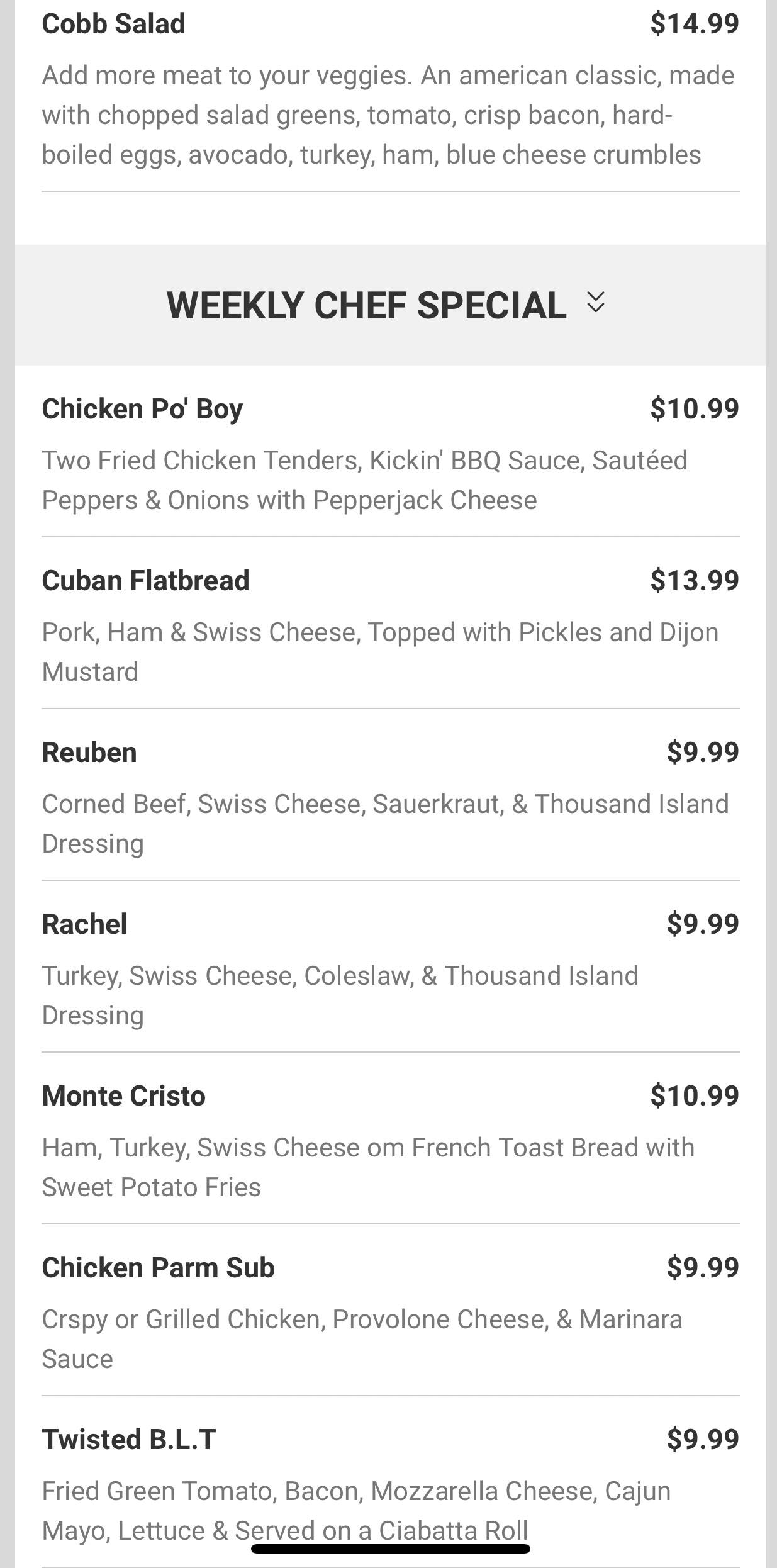Open the Cuban Flatbread item
This screenshot has height=1568, width=777.
145,580
